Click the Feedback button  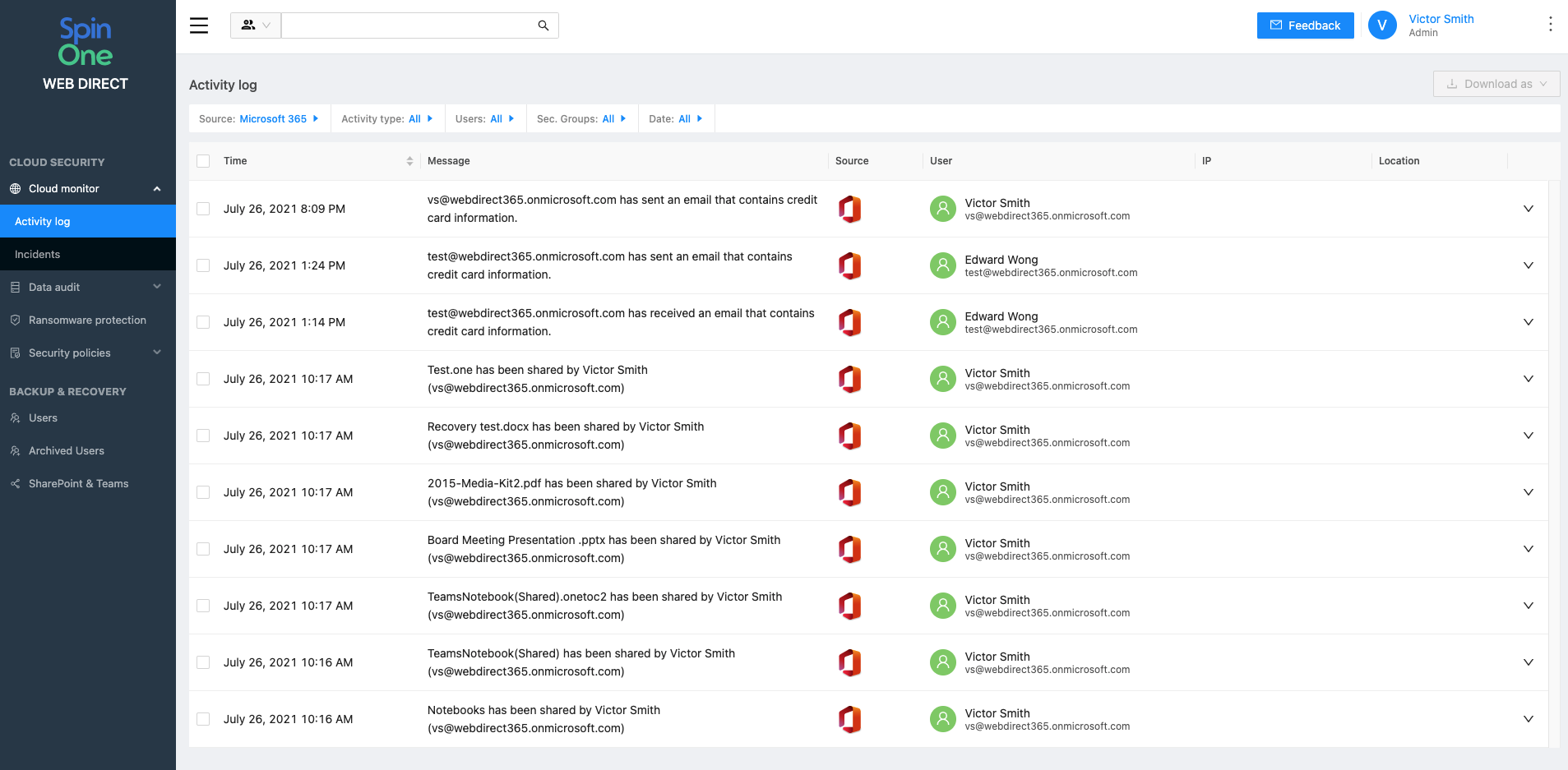[x=1305, y=25]
